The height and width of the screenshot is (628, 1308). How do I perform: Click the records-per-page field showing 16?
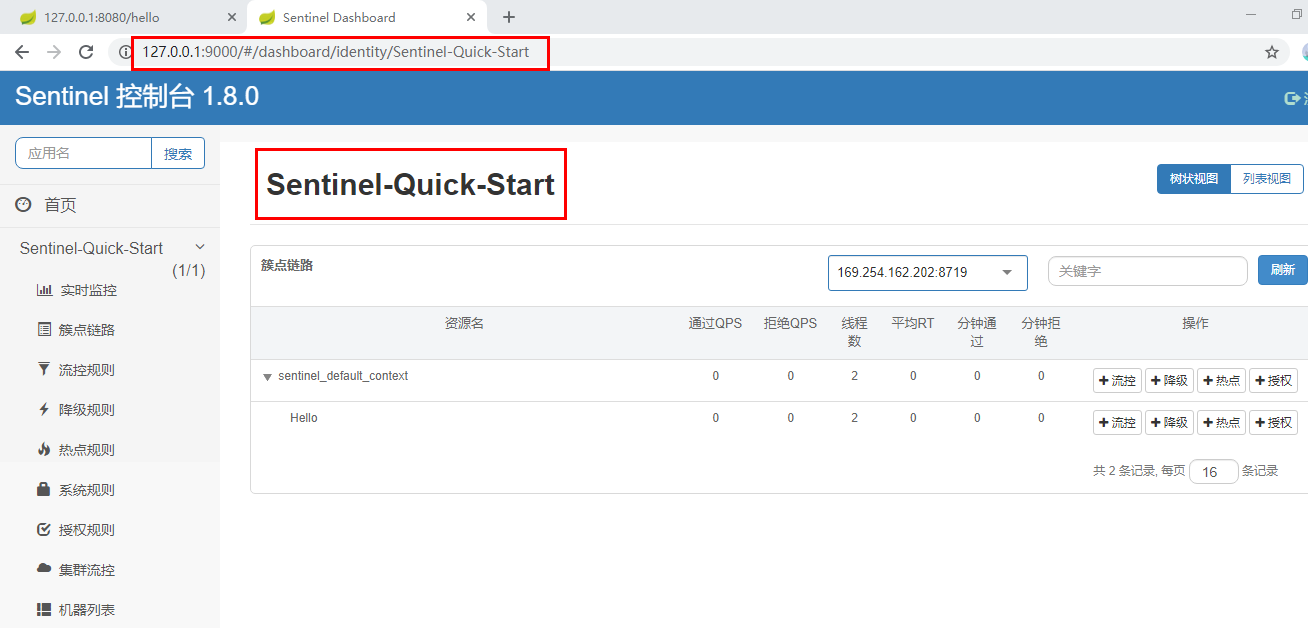1213,471
